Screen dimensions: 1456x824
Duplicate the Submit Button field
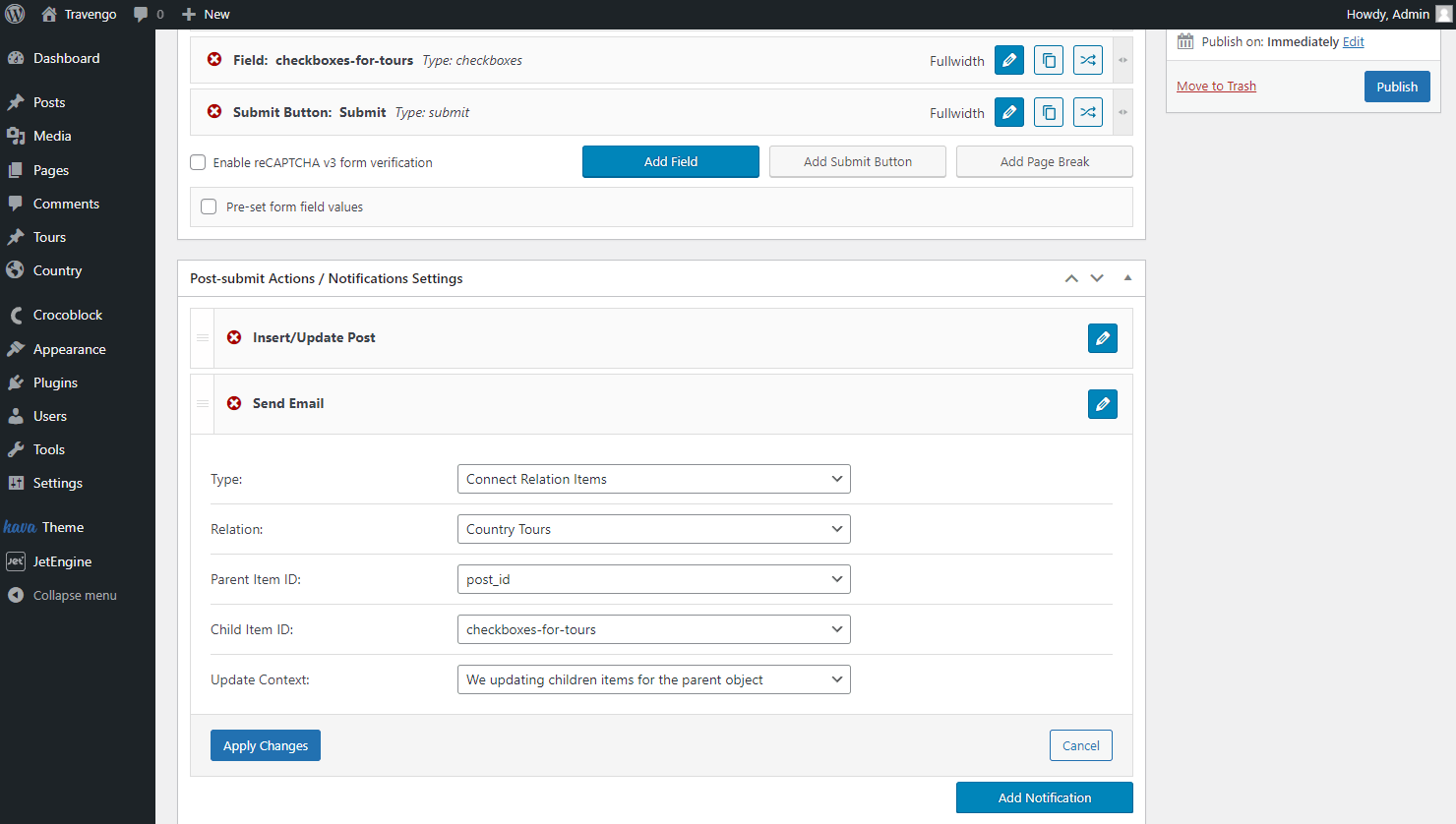point(1049,112)
